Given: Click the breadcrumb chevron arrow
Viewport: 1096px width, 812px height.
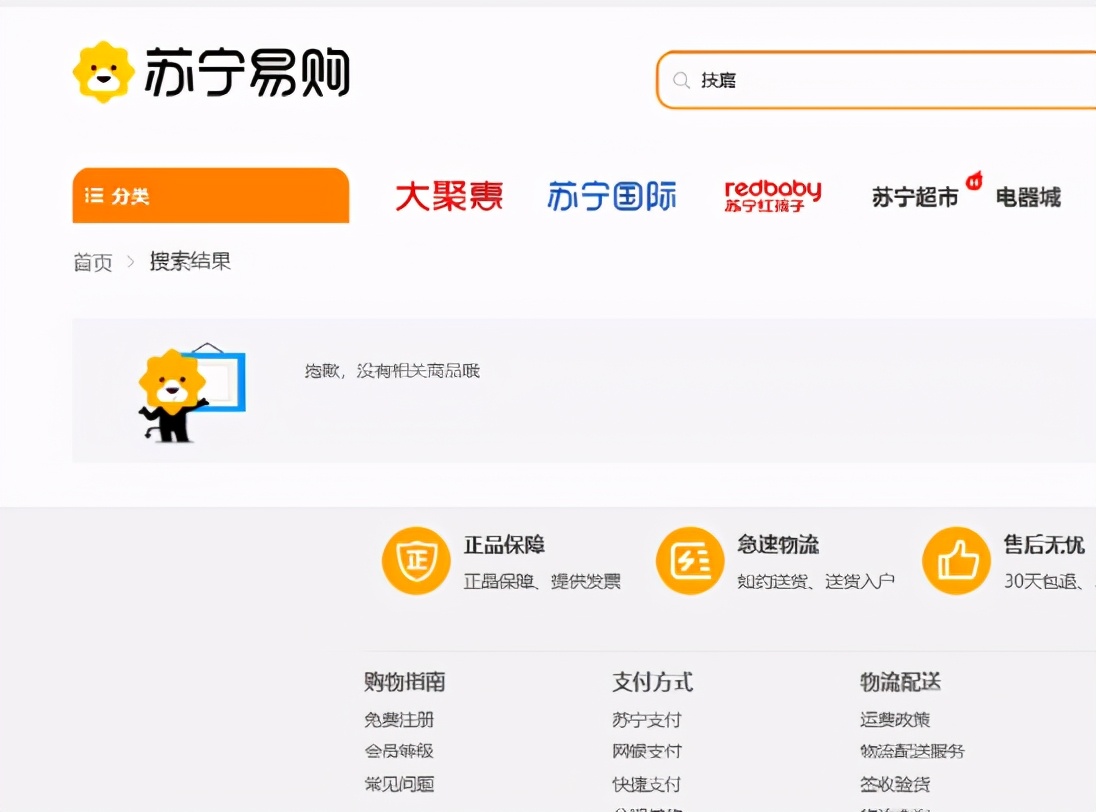Looking at the screenshot, I should coord(131,262).
